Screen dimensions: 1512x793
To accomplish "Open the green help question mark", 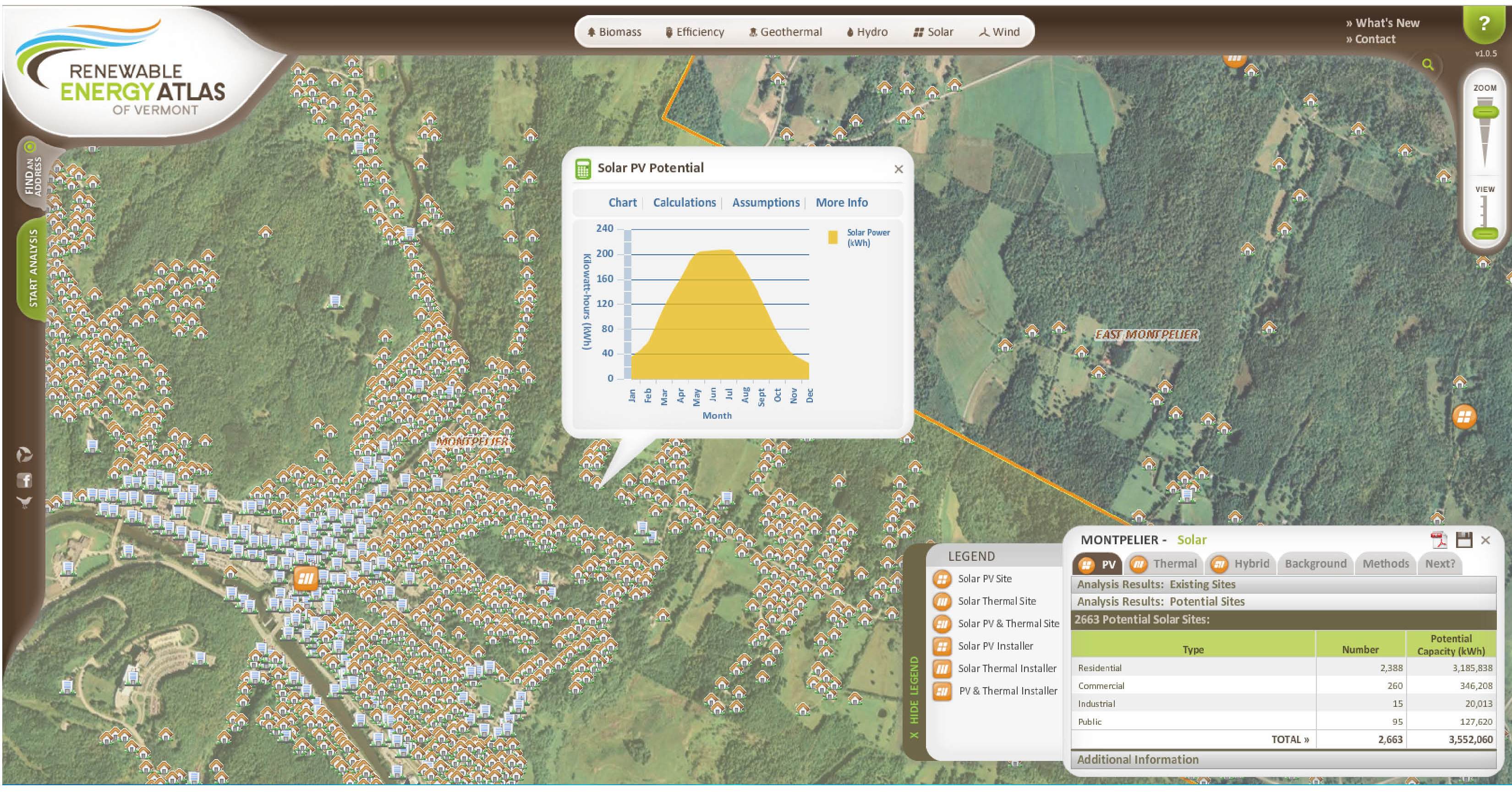I will [x=1484, y=24].
